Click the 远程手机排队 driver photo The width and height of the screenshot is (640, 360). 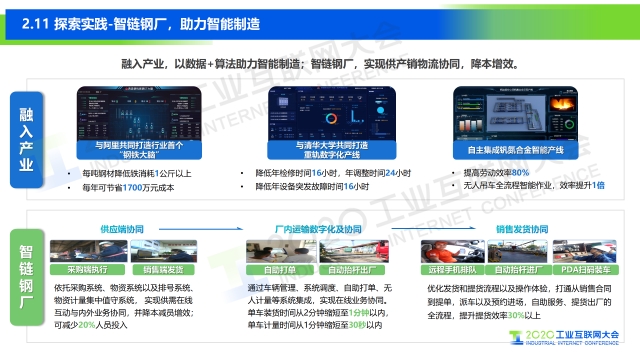[453, 251]
